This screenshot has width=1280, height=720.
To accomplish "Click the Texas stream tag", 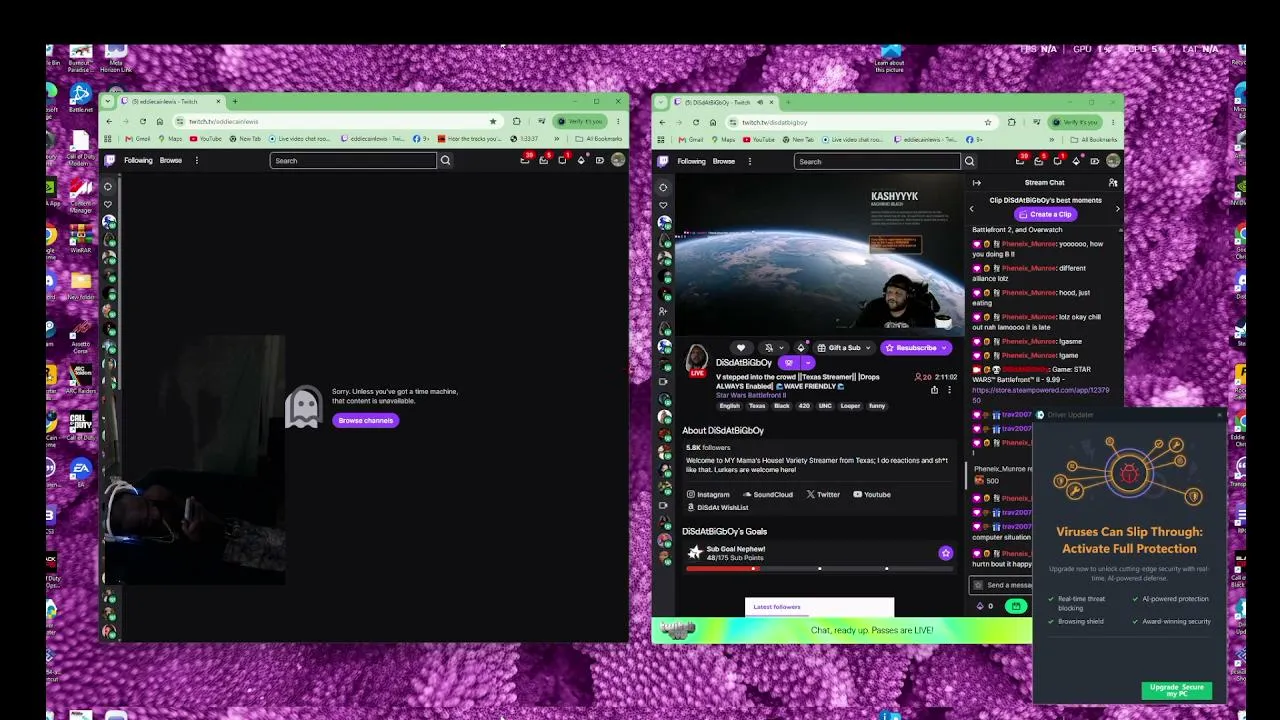I will click(757, 406).
